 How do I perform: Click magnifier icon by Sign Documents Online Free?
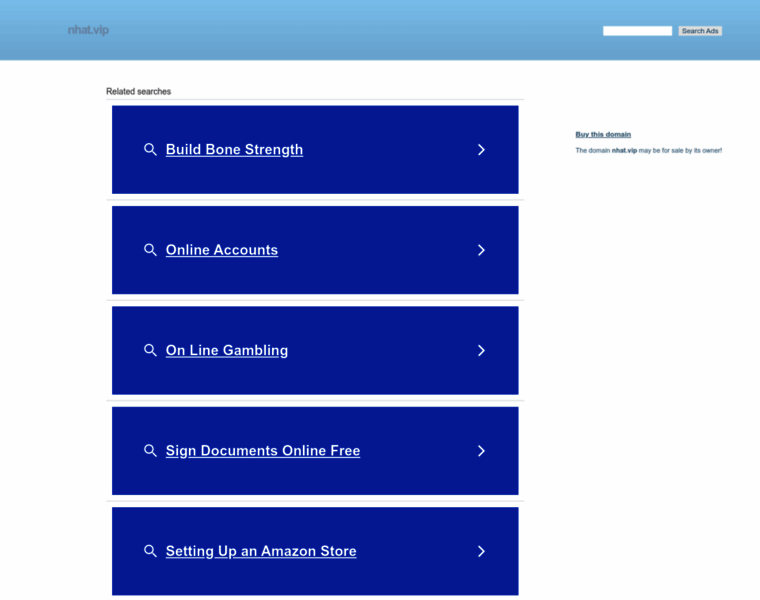pos(150,451)
